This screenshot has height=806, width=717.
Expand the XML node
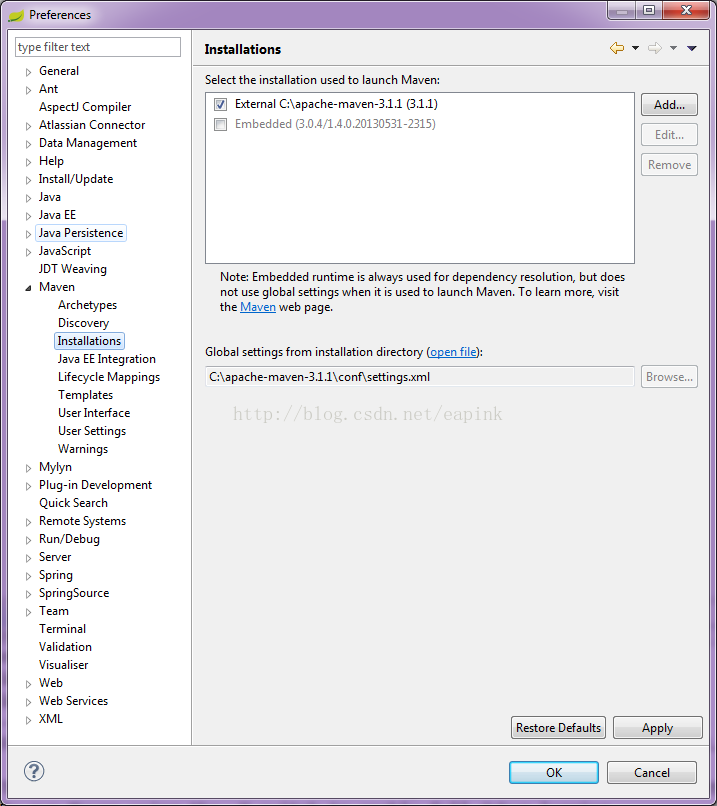click(29, 720)
